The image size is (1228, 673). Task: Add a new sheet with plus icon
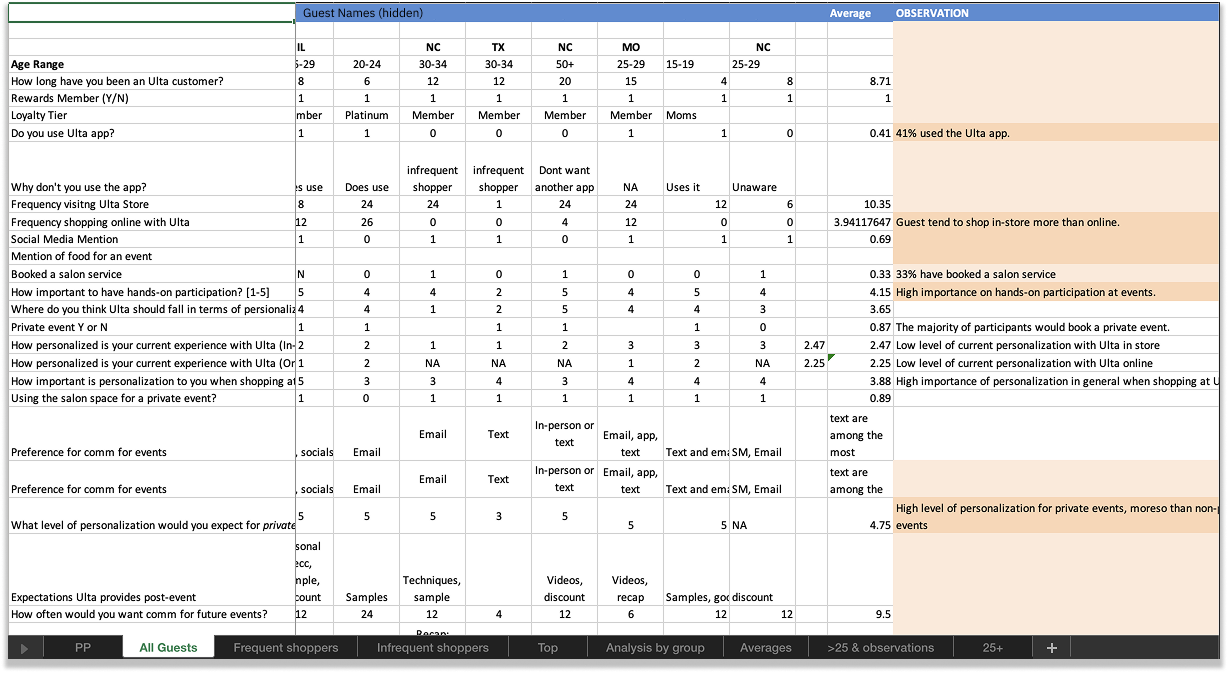click(x=1051, y=648)
